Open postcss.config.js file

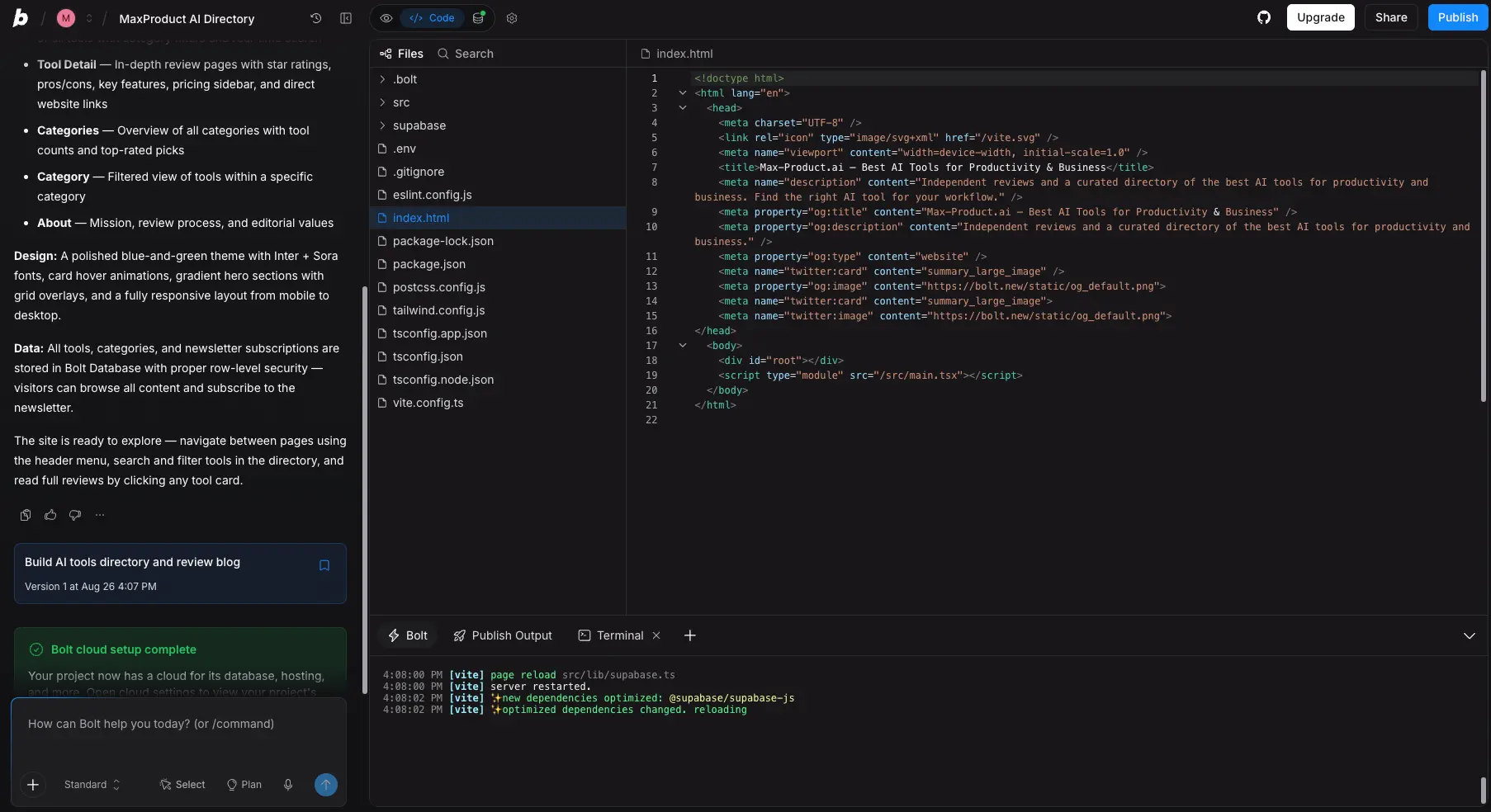click(498, 287)
